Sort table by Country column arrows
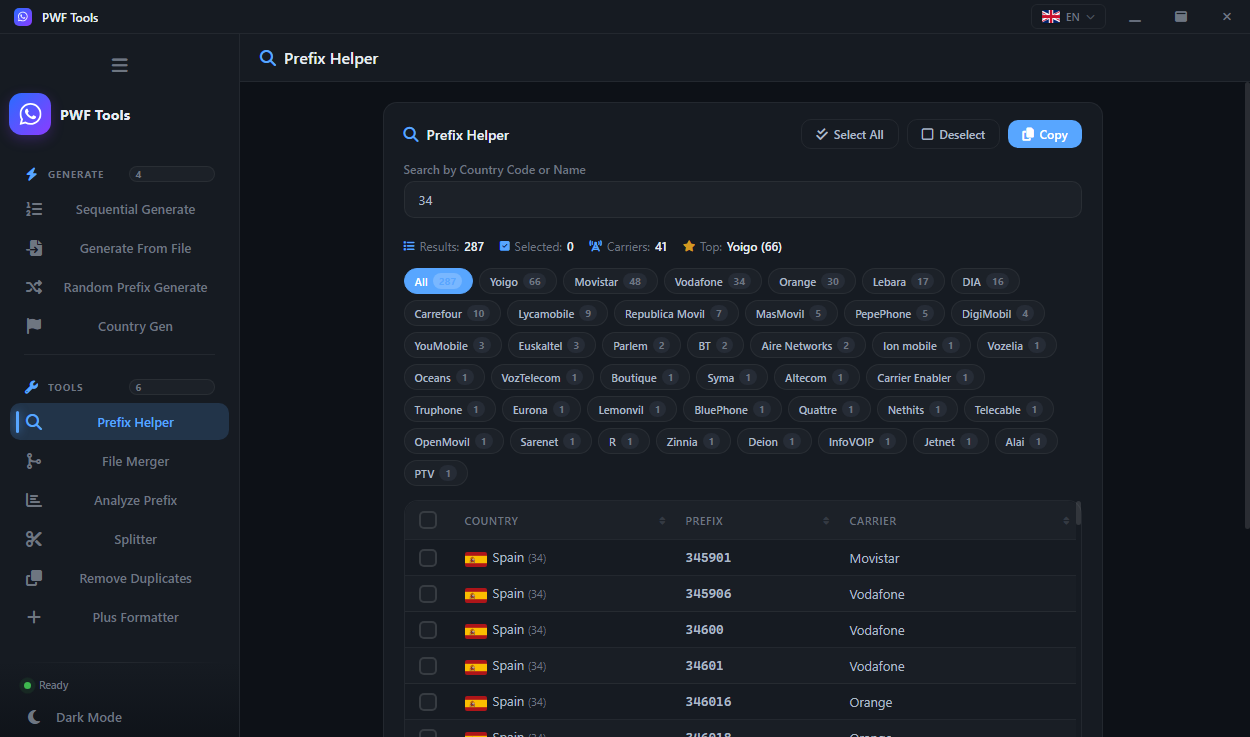Image resolution: width=1250 pixels, height=737 pixels. click(662, 521)
